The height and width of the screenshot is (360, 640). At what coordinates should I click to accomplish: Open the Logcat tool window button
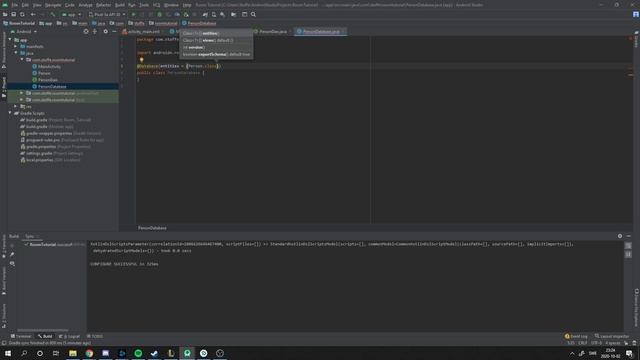(x=70, y=336)
